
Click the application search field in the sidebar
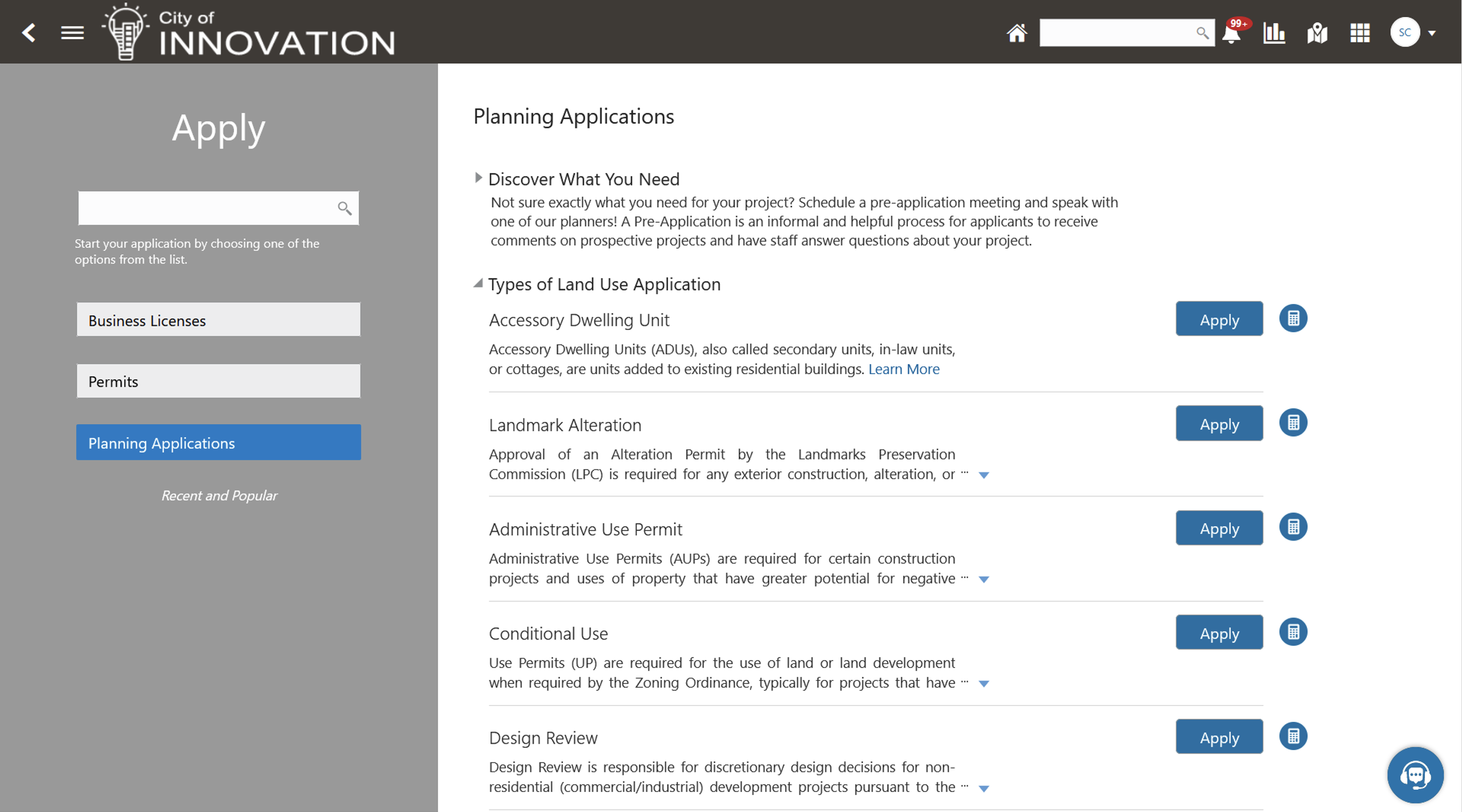(212, 207)
